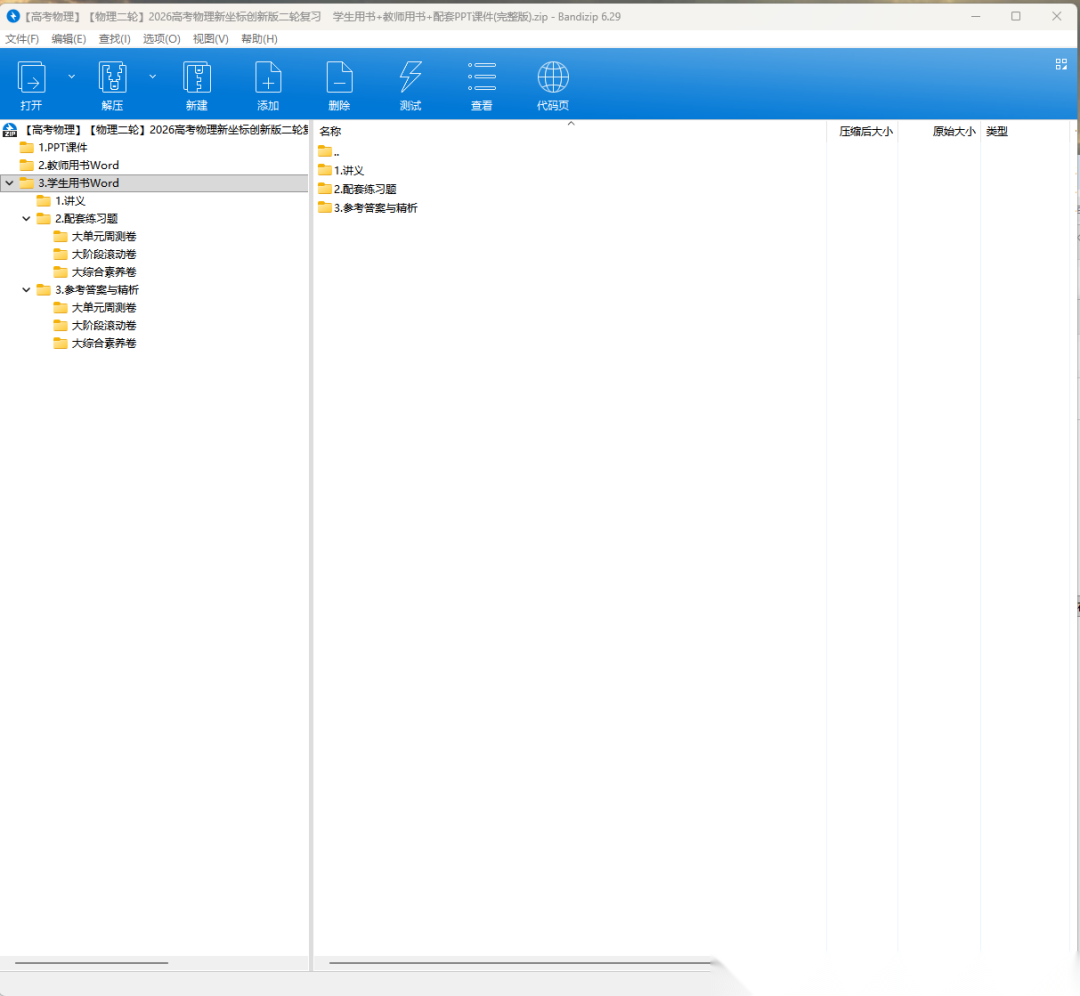Click the 代码页 (Code page) globe icon
Screen dimensions: 1080x996
553,78
